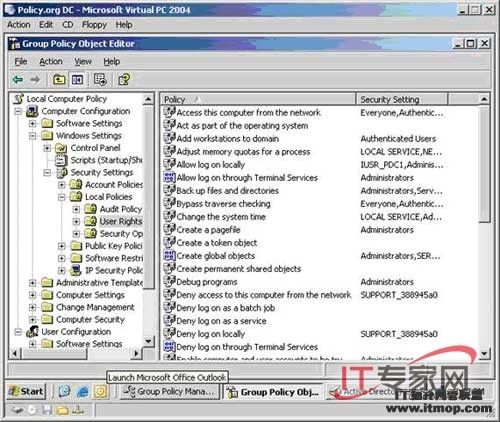500x422 pixels.
Task: Click the Scripts (Startup/Shutdown) icon
Action: (61, 160)
